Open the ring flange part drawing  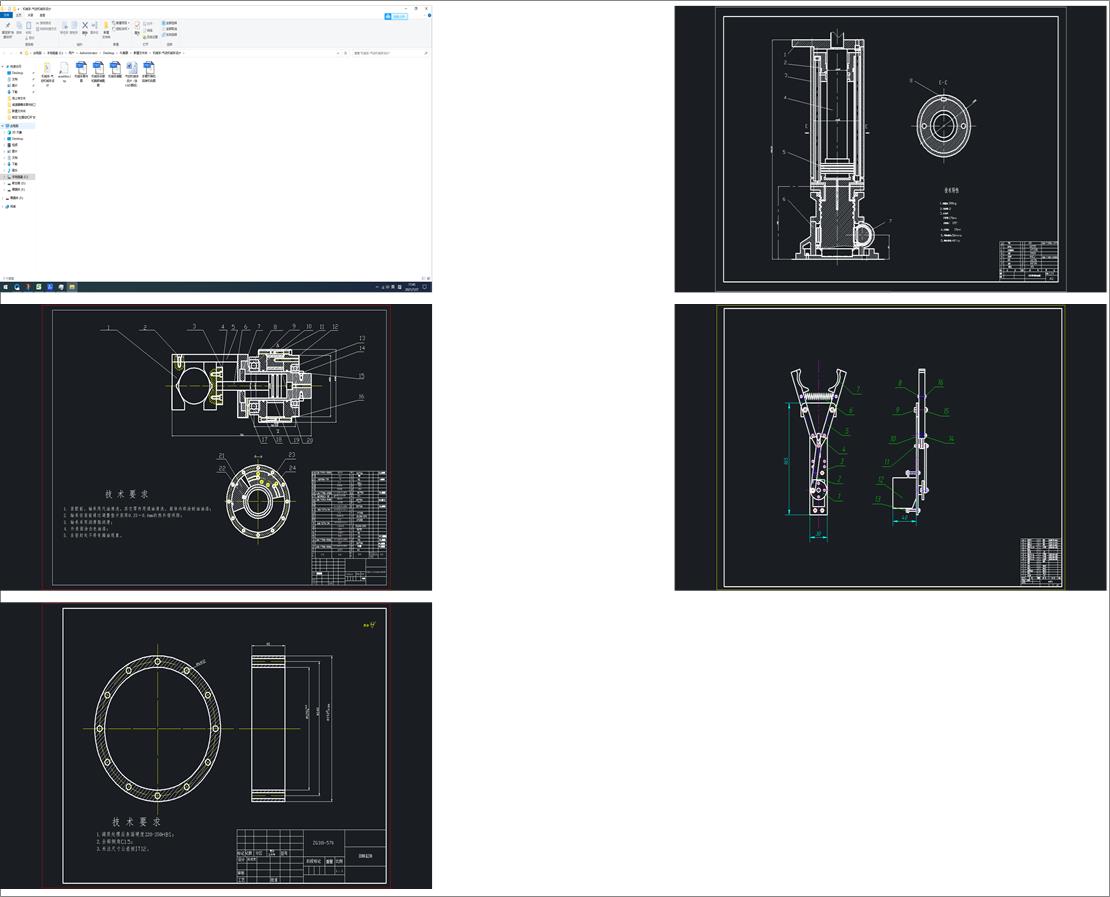(216, 745)
